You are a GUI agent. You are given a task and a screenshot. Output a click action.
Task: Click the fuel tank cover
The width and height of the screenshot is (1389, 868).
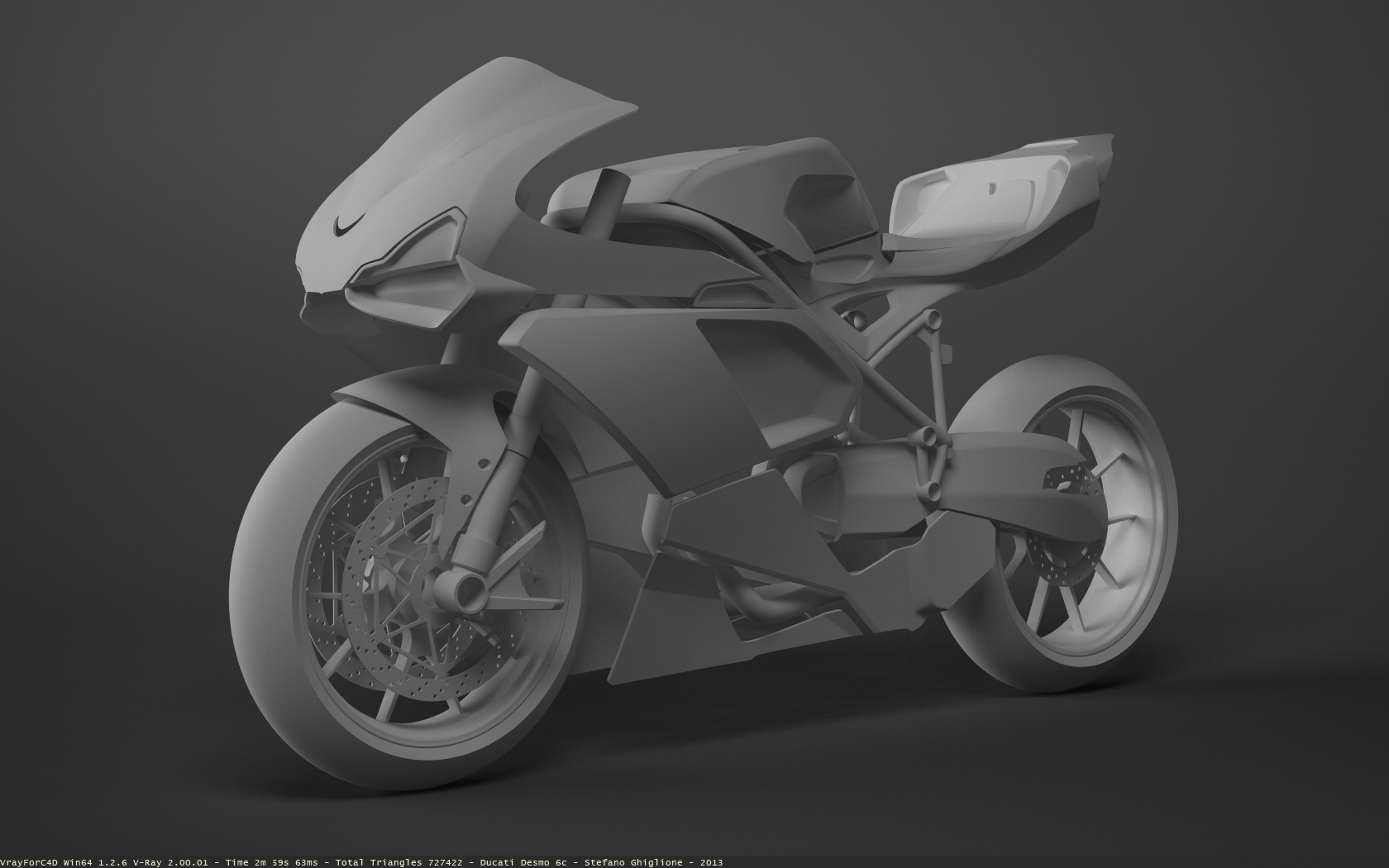click(703, 186)
